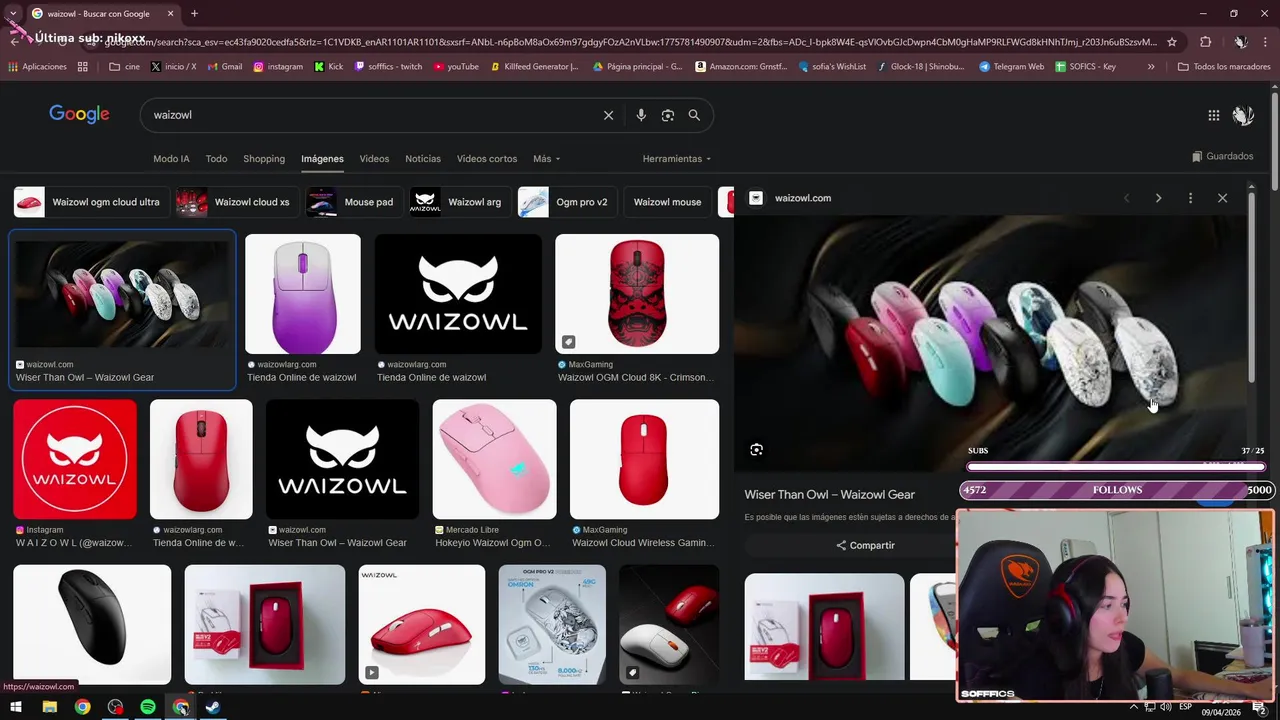Submit the search with the magnifier icon
Viewport: 1280px width, 720px height.
[694, 115]
